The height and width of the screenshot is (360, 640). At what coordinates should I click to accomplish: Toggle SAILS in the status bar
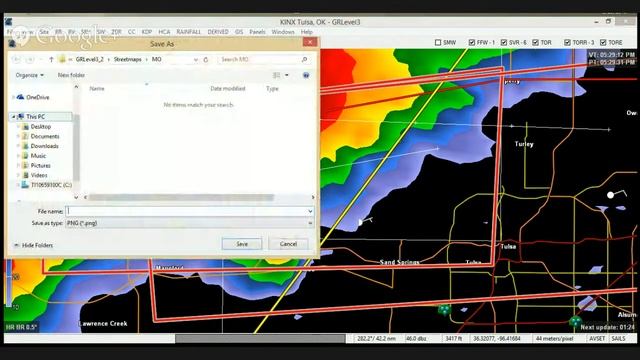[x=618, y=338]
